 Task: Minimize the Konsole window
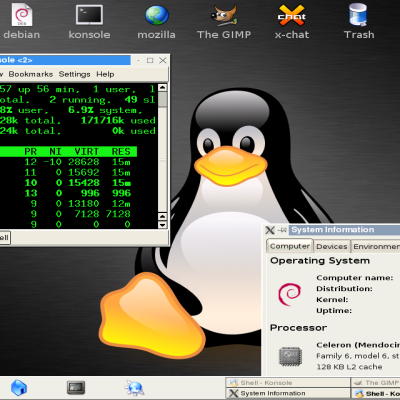tap(138, 60)
